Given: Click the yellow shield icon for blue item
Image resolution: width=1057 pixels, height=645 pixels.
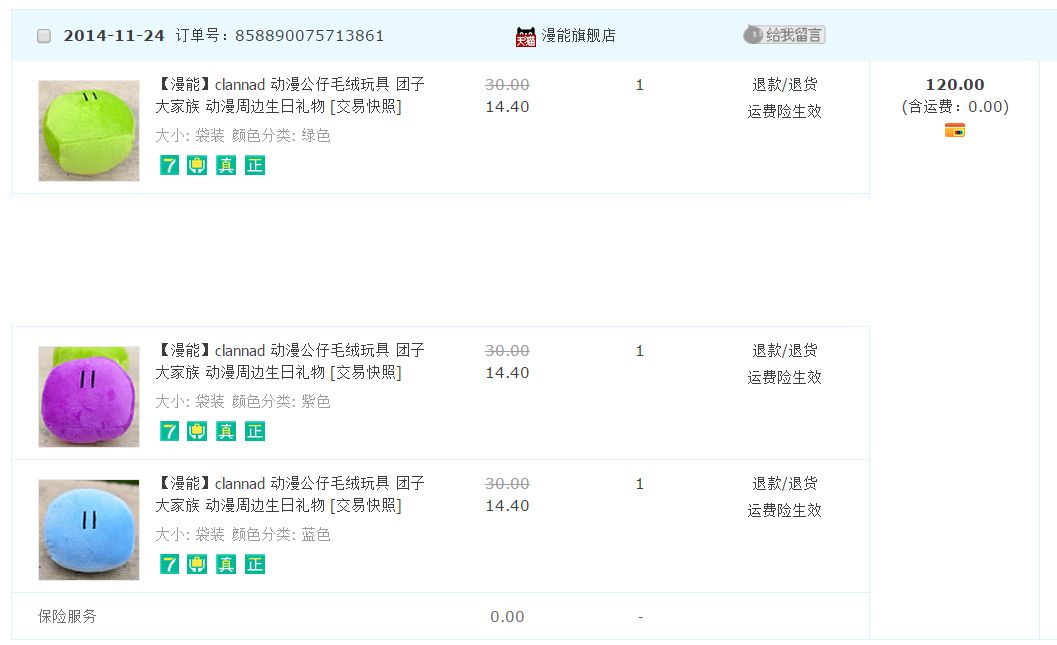Looking at the screenshot, I should click(198, 564).
